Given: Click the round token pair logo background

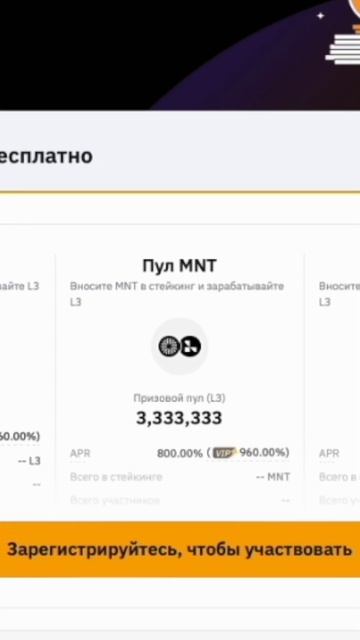Looking at the screenshot, I should [180, 347].
